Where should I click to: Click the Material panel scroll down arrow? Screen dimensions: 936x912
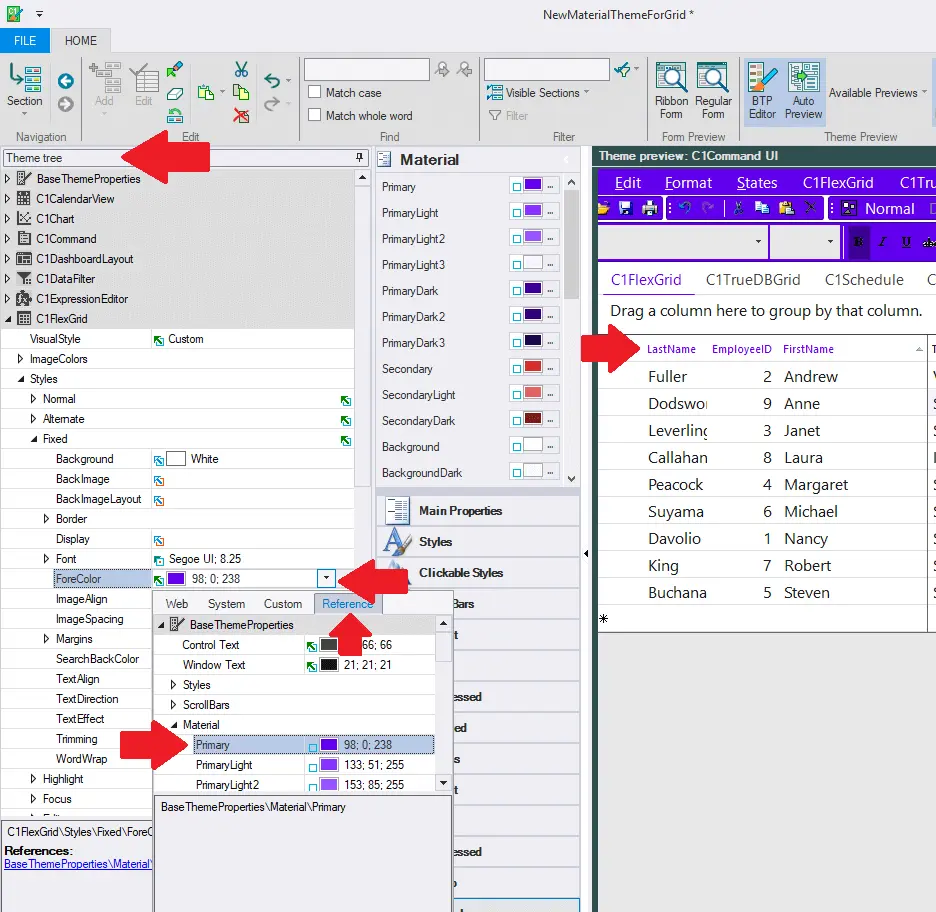point(571,479)
